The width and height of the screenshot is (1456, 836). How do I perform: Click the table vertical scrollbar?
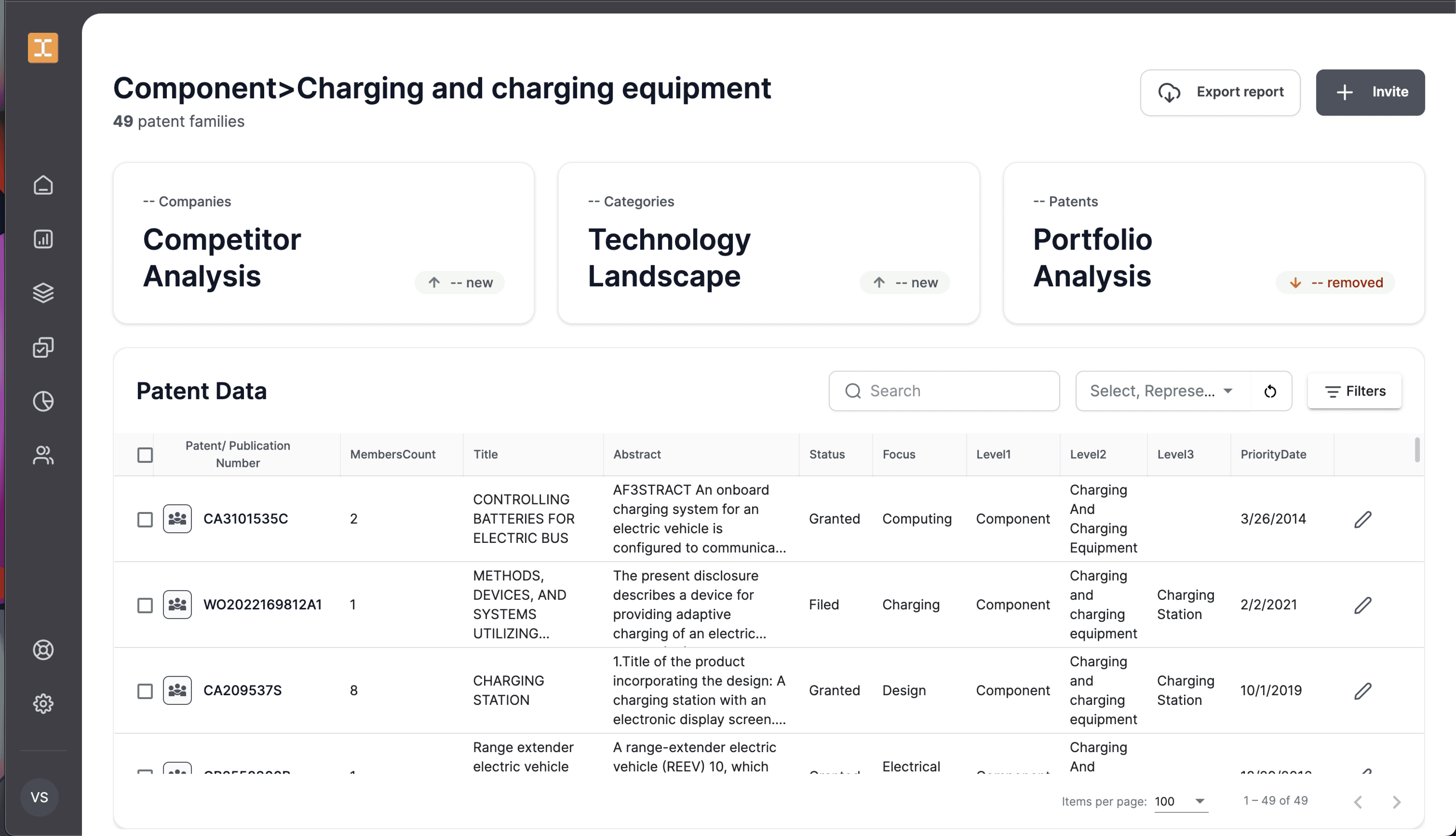(1417, 450)
